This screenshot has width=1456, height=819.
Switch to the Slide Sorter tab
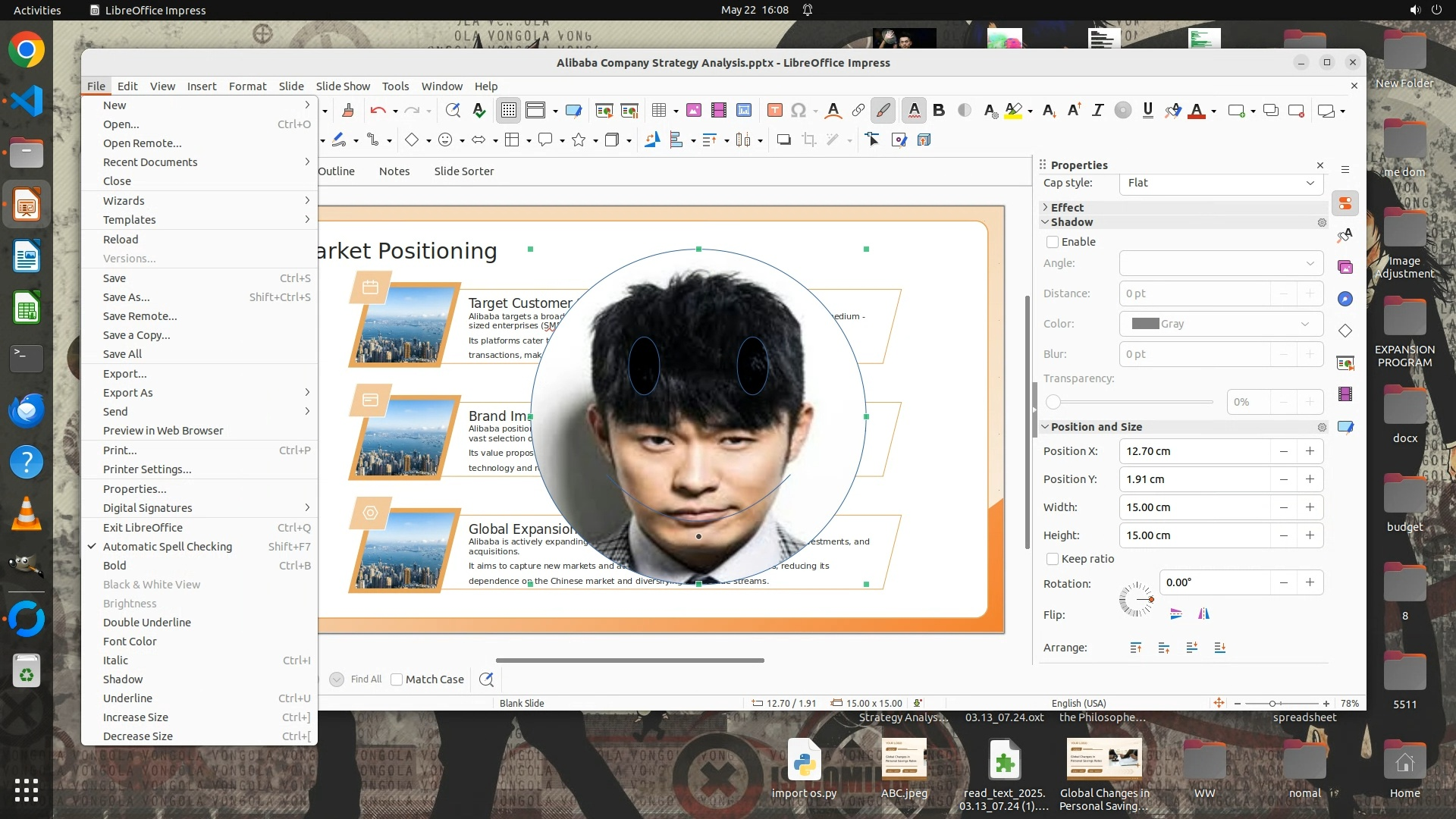(x=463, y=171)
